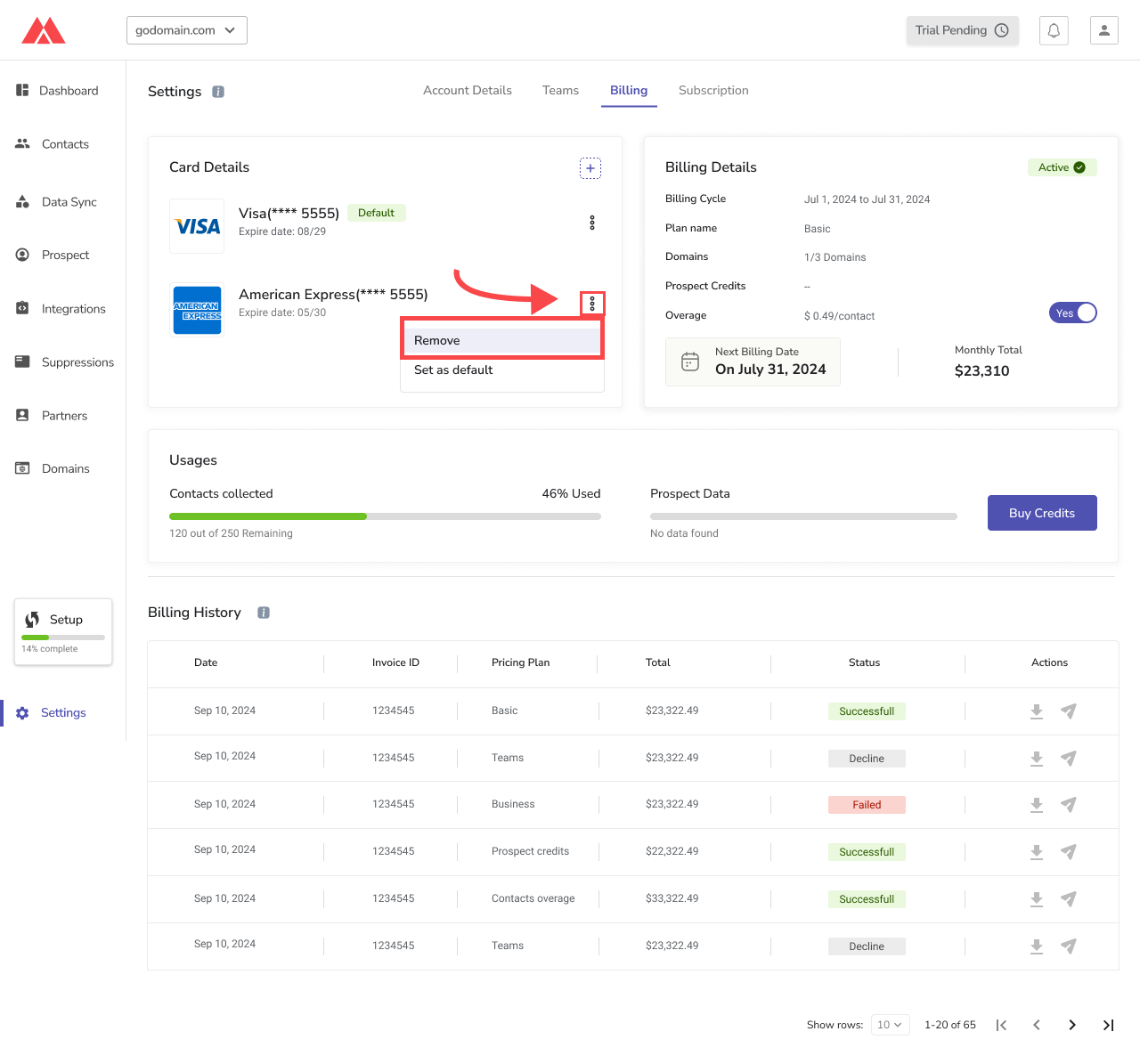Toggle the Overage switch off
Viewport: 1140px width, 1064px height.
[1072, 313]
